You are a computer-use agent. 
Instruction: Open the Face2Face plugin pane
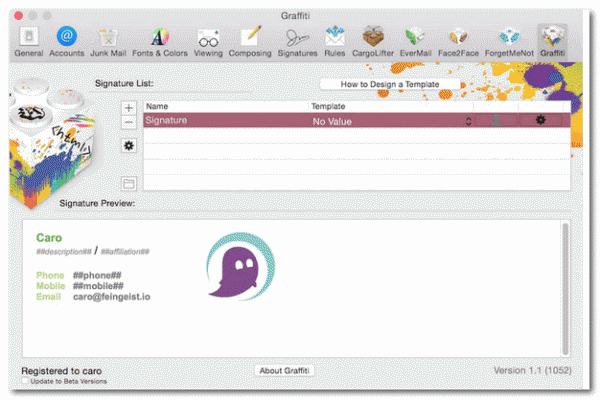[x=458, y=42]
